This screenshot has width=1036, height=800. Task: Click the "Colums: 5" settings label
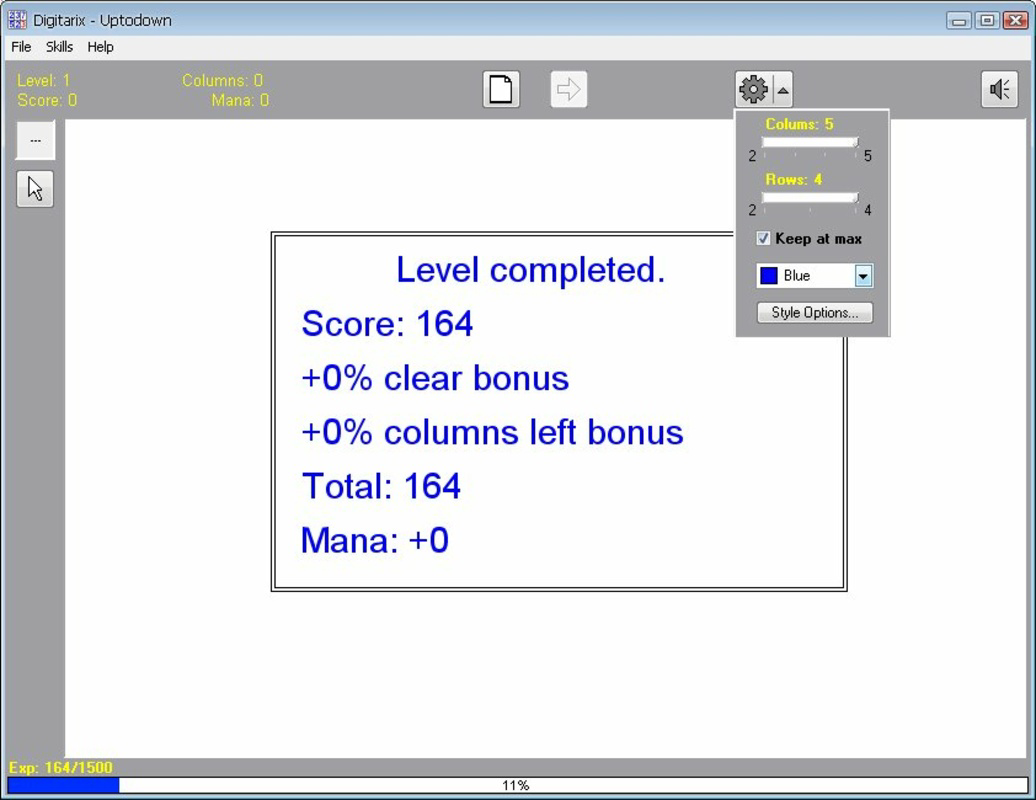coord(799,124)
